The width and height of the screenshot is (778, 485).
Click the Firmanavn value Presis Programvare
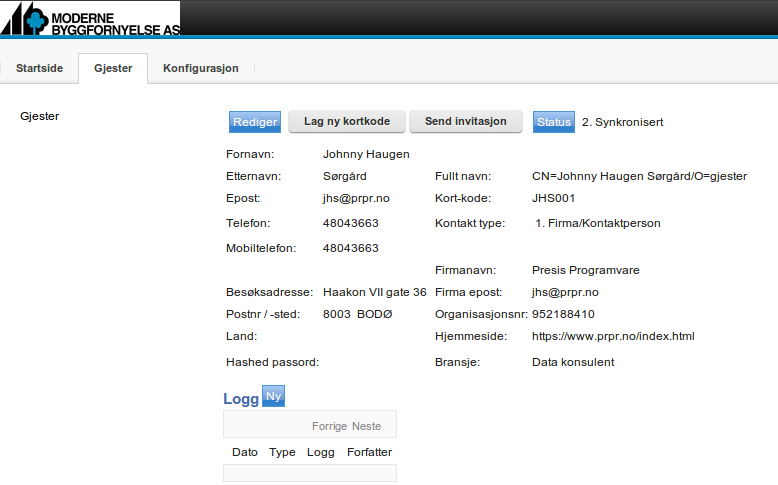click(585, 270)
